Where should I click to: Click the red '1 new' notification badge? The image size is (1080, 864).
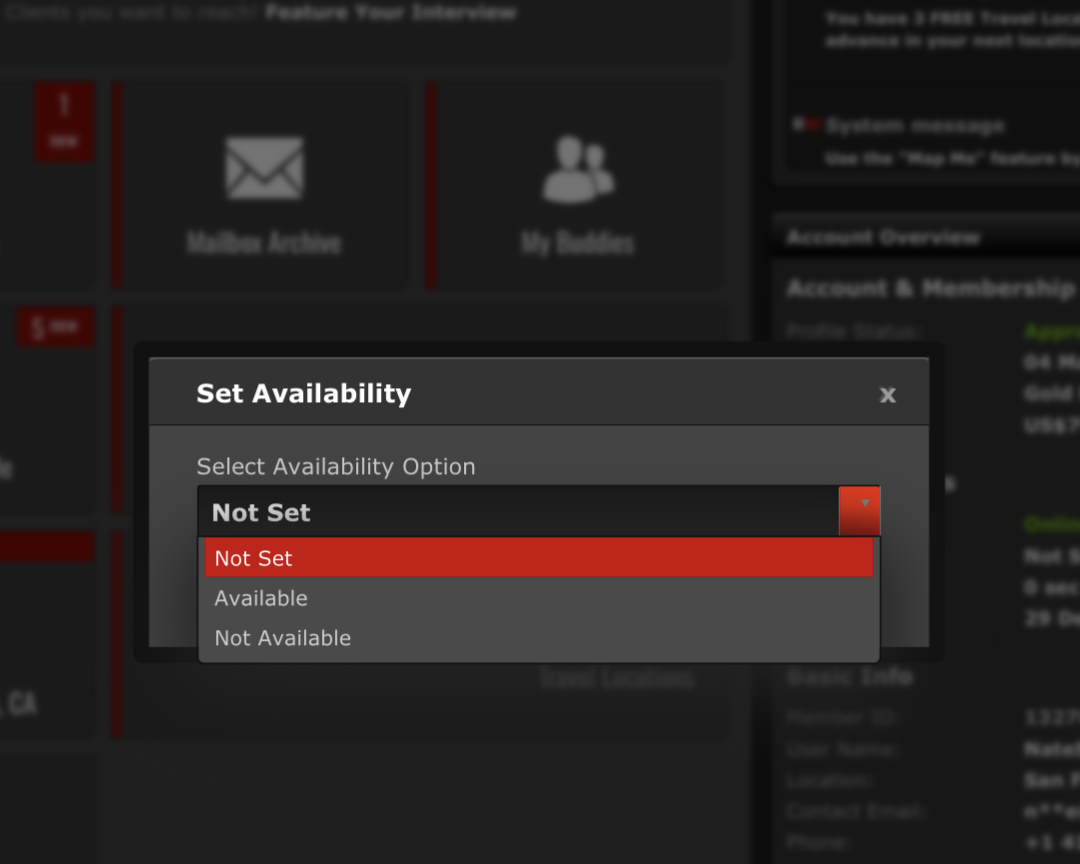point(64,121)
